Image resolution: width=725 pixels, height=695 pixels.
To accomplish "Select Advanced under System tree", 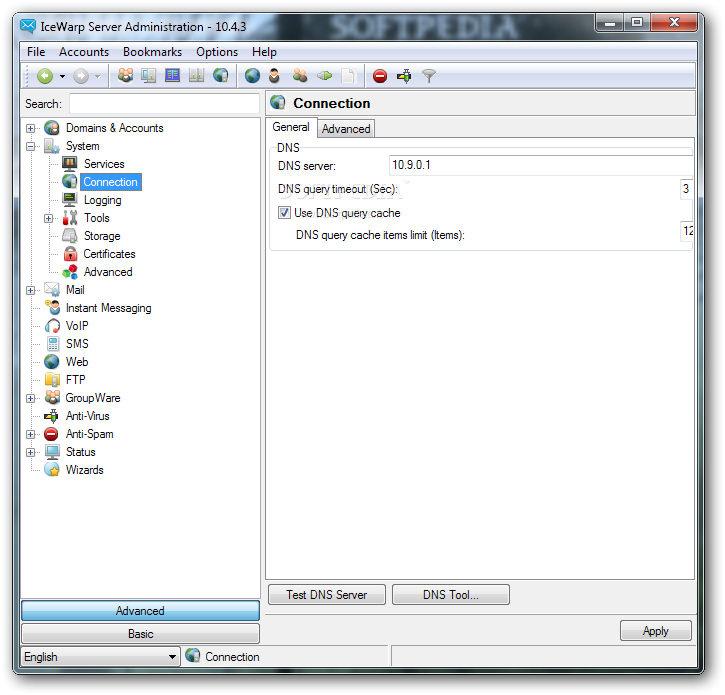I will coord(108,272).
